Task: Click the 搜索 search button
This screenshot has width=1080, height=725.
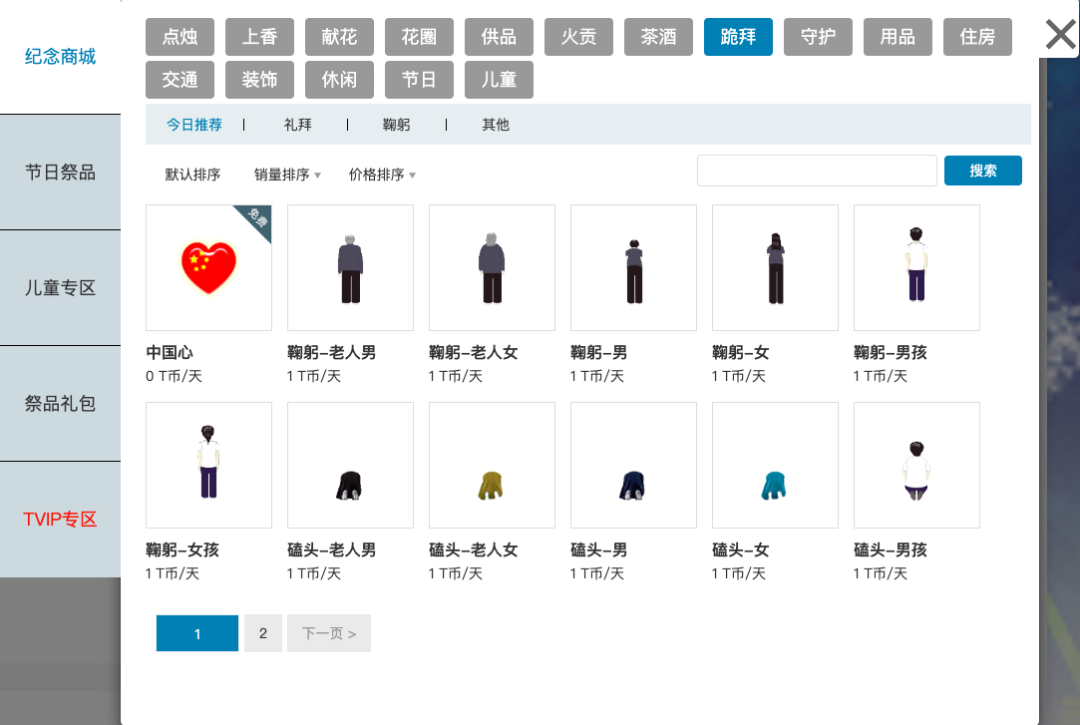Action: coord(983,171)
